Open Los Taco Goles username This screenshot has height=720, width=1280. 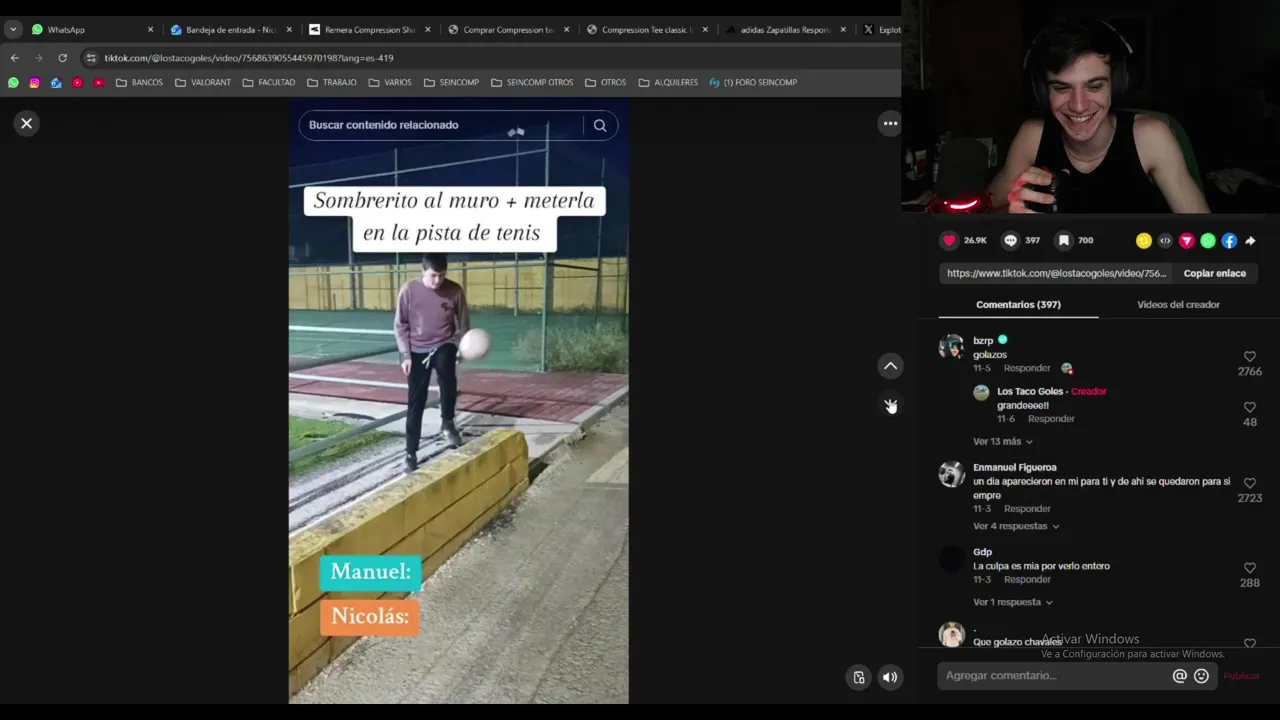[x=1030, y=391]
